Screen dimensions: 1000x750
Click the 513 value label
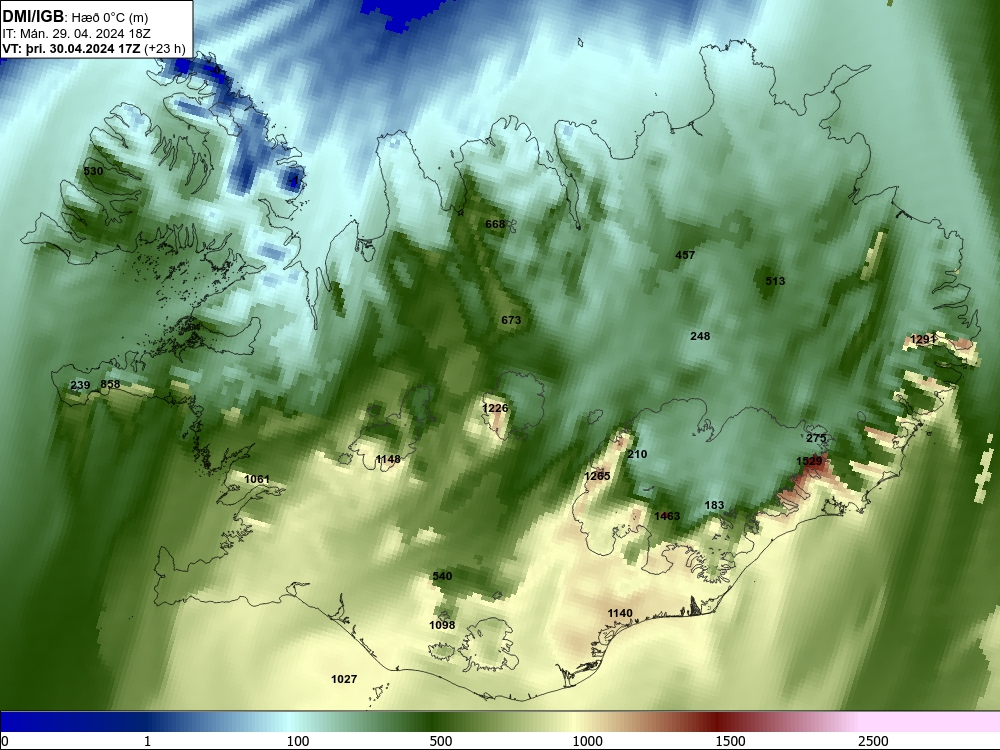tap(775, 281)
